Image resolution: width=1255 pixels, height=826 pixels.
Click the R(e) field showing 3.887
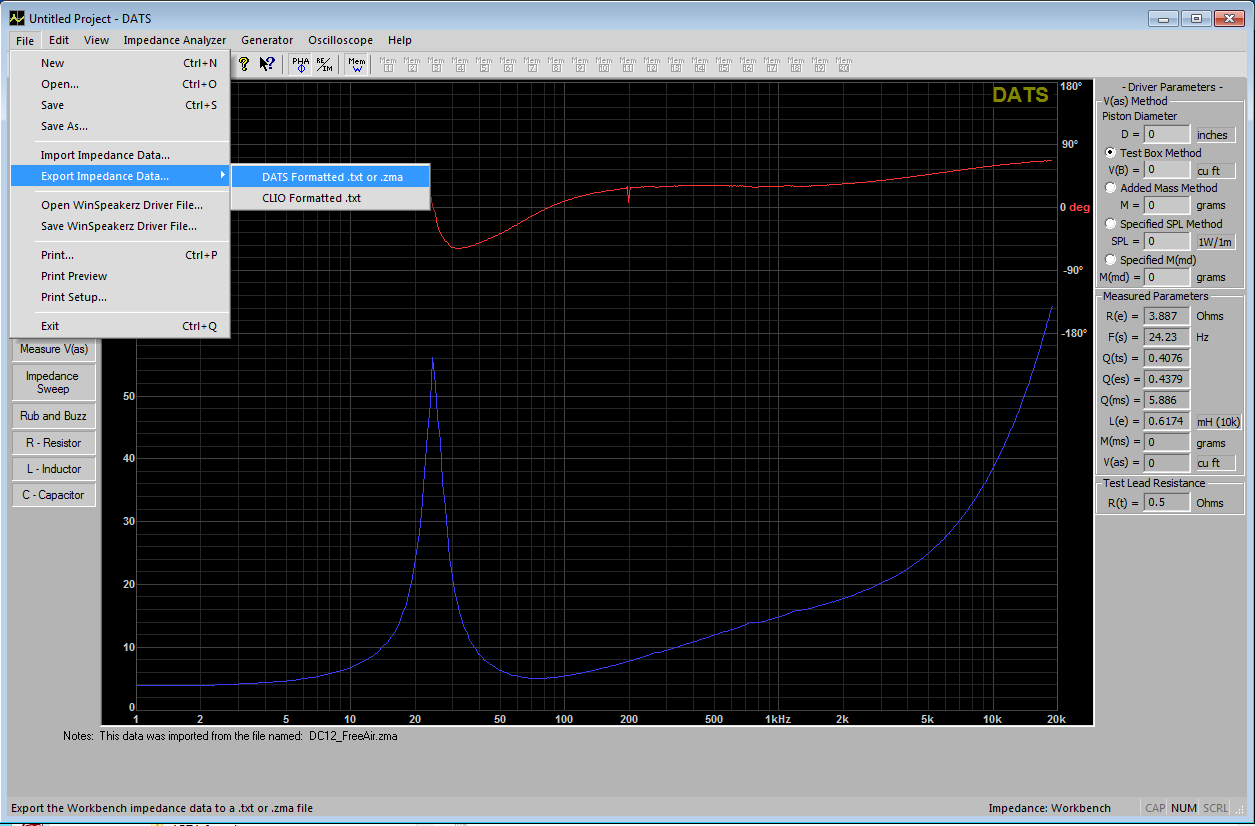pos(1167,316)
